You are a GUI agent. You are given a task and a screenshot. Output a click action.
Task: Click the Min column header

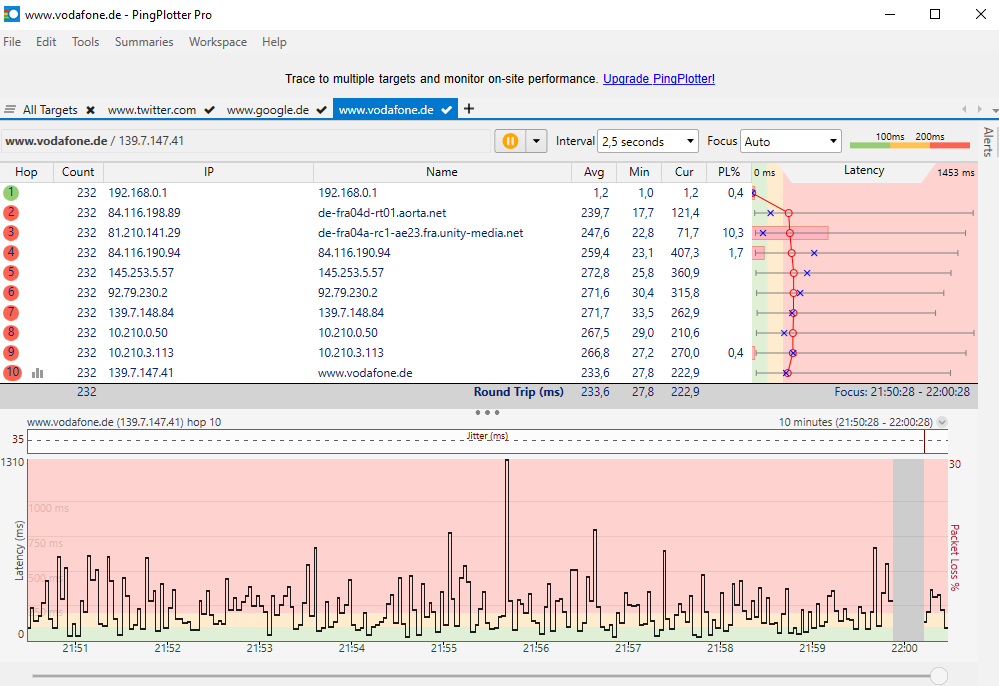pyautogui.click(x=639, y=172)
